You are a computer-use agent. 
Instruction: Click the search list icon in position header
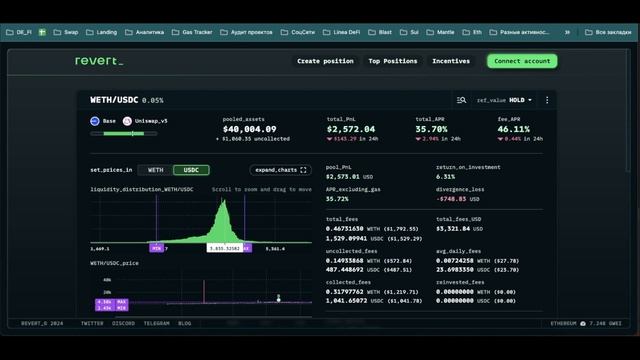click(x=461, y=100)
